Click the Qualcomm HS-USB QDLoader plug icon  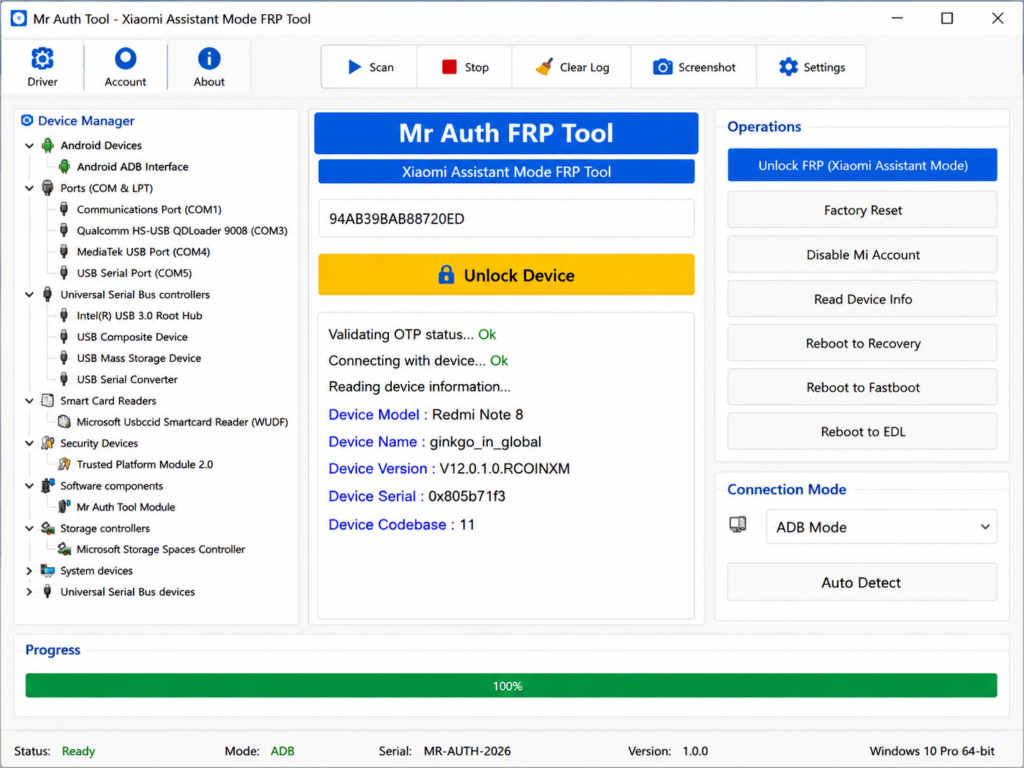click(x=63, y=230)
